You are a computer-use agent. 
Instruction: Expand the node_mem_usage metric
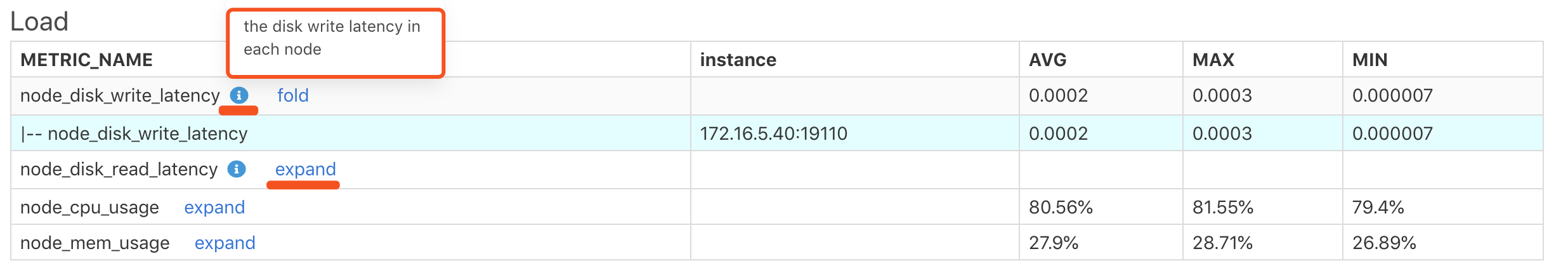pyautogui.click(x=225, y=243)
